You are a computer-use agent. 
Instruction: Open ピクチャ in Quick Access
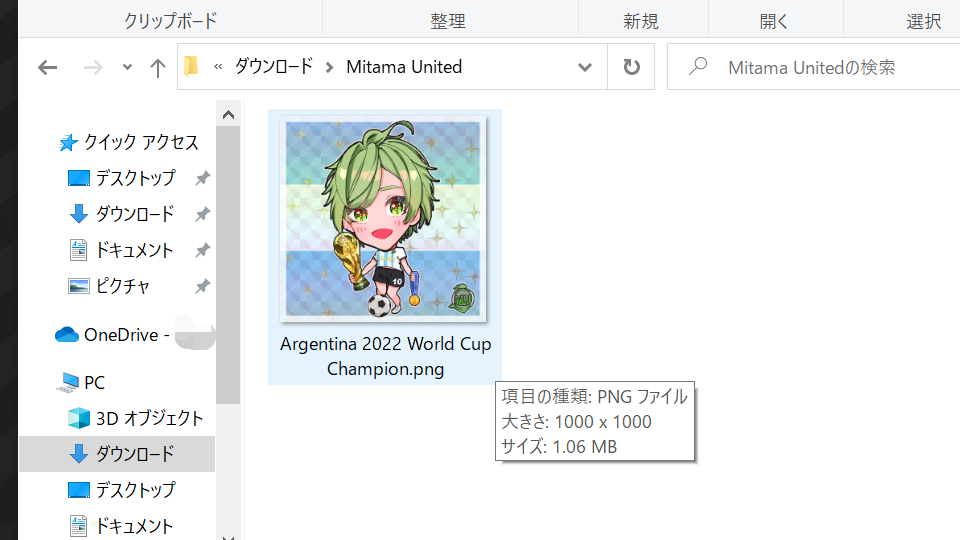click(x=122, y=286)
